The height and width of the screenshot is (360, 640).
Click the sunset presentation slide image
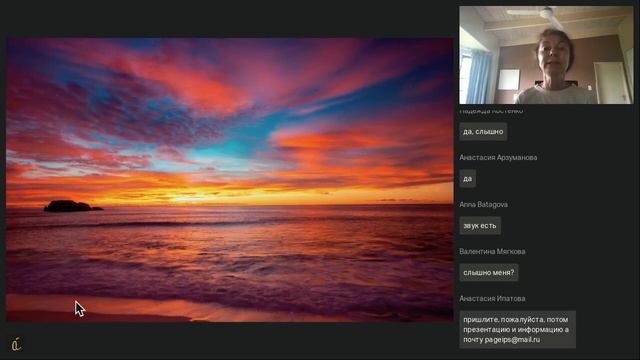[x=230, y=180]
